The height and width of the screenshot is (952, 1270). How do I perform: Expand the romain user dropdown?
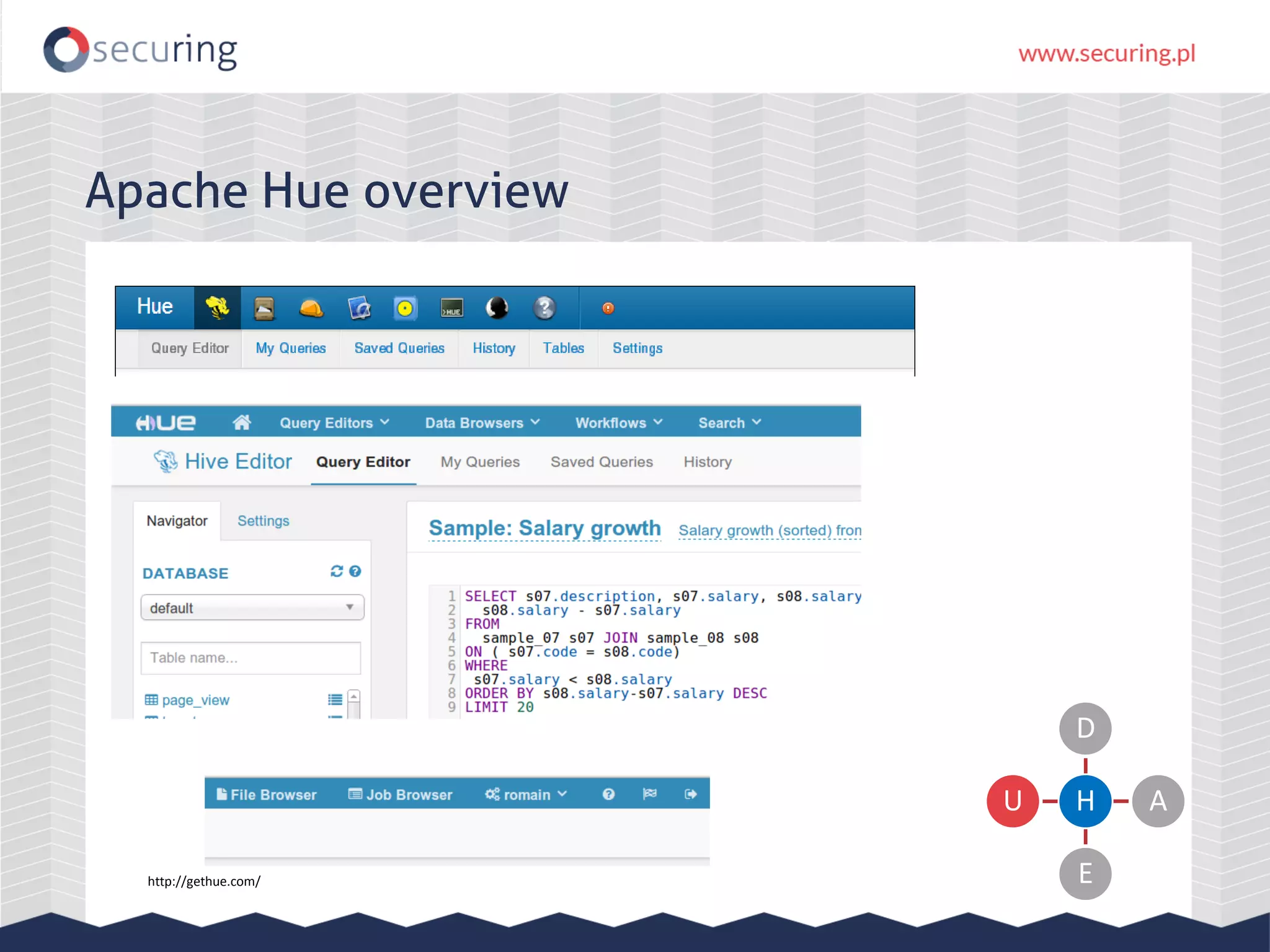point(526,795)
